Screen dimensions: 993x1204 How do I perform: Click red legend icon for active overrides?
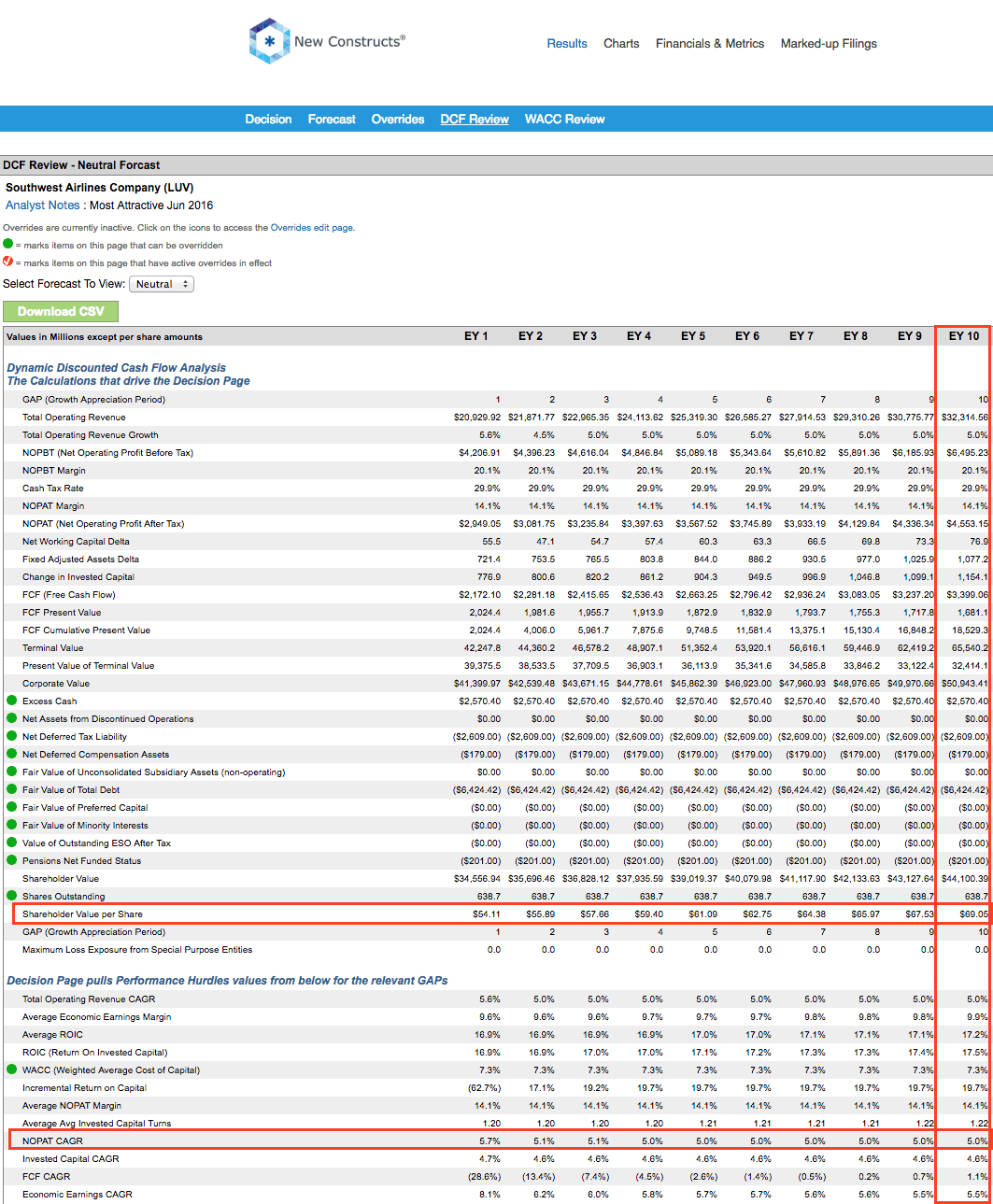coord(8,262)
